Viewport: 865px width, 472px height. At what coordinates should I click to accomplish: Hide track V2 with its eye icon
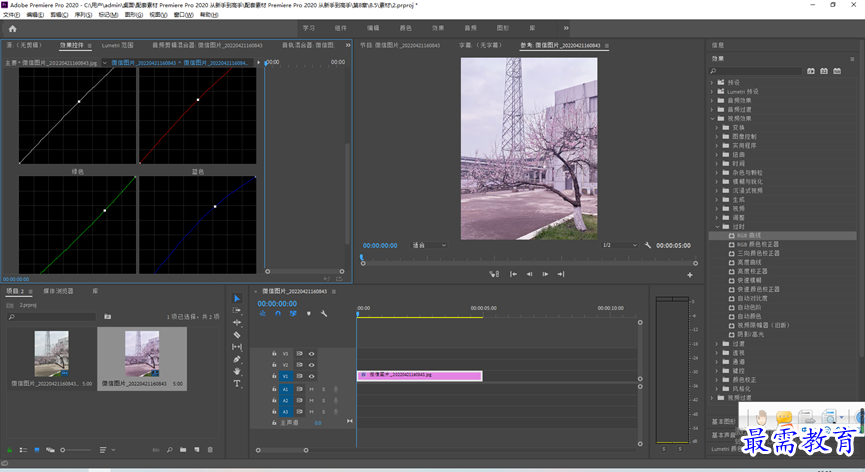pyautogui.click(x=311, y=365)
